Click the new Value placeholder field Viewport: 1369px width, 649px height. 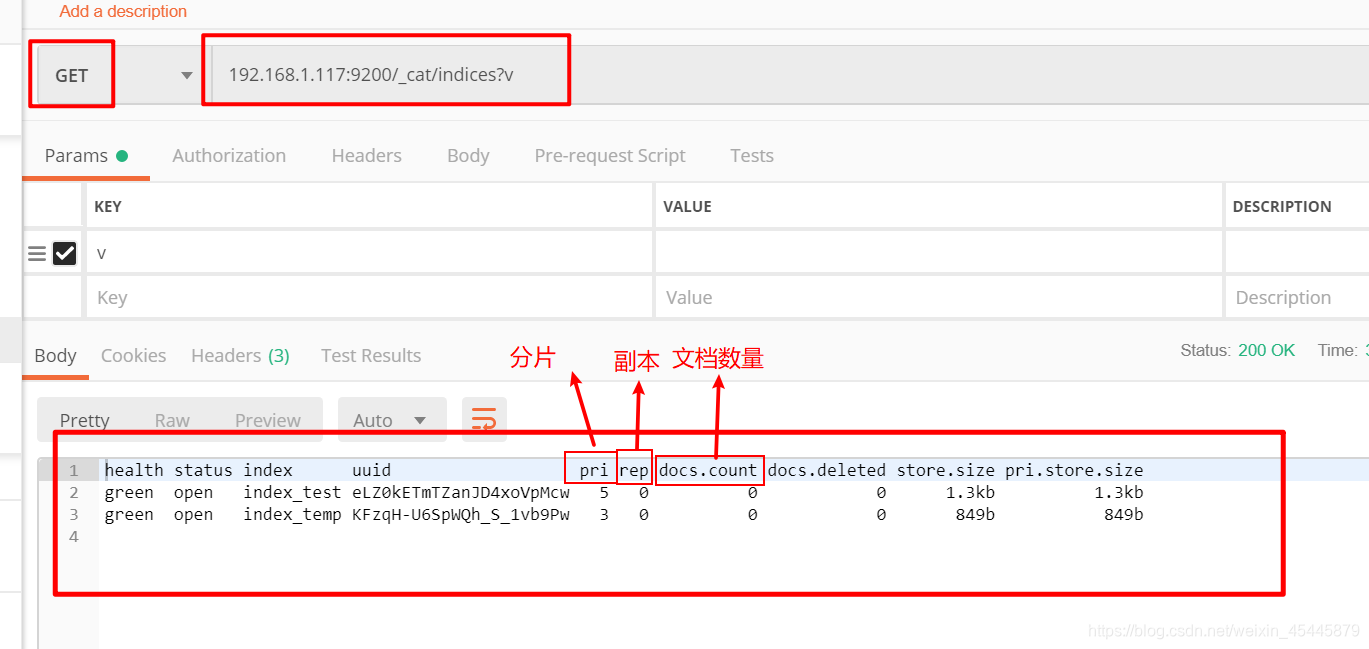tap(939, 298)
